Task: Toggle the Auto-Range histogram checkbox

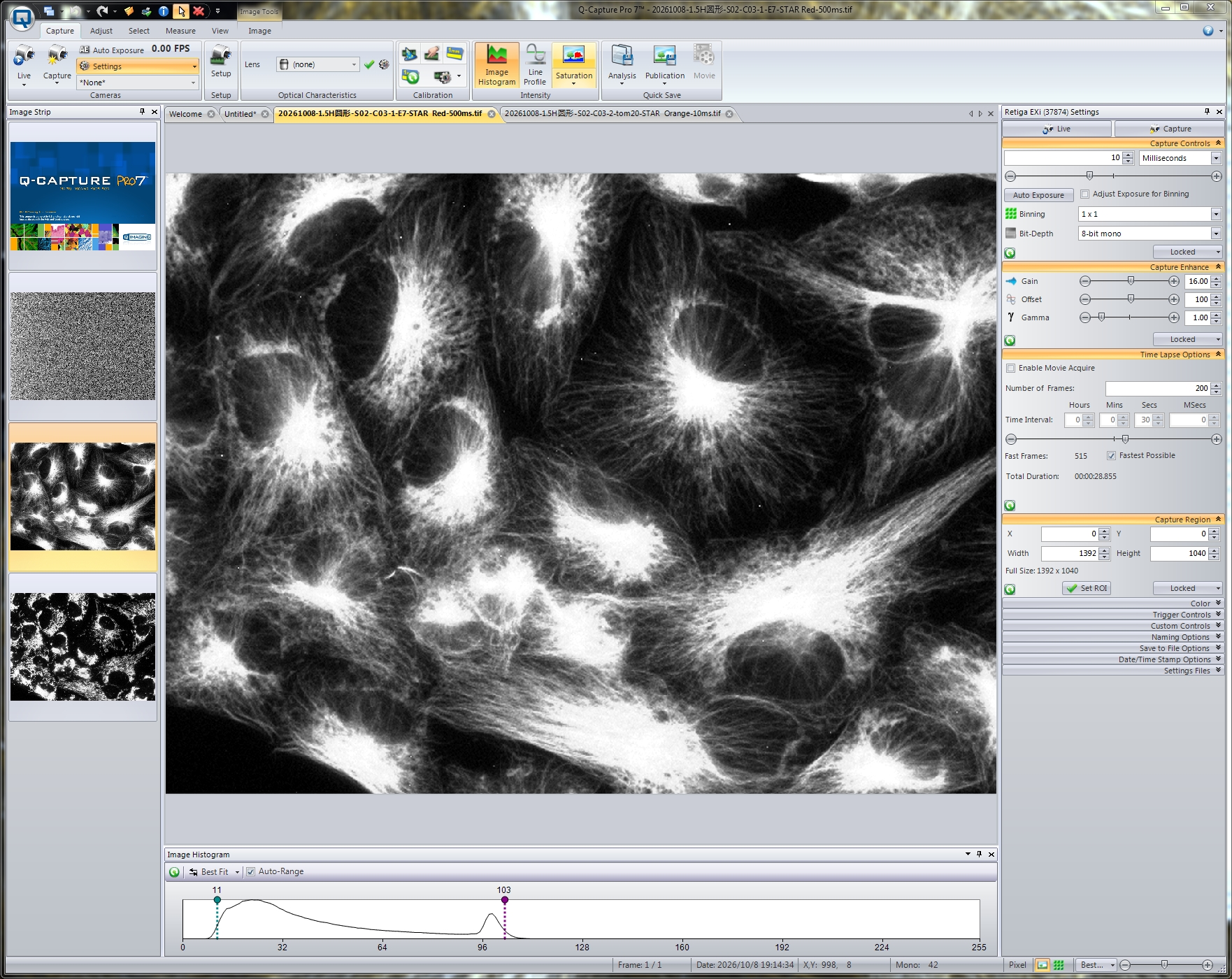Action: click(x=250, y=871)
